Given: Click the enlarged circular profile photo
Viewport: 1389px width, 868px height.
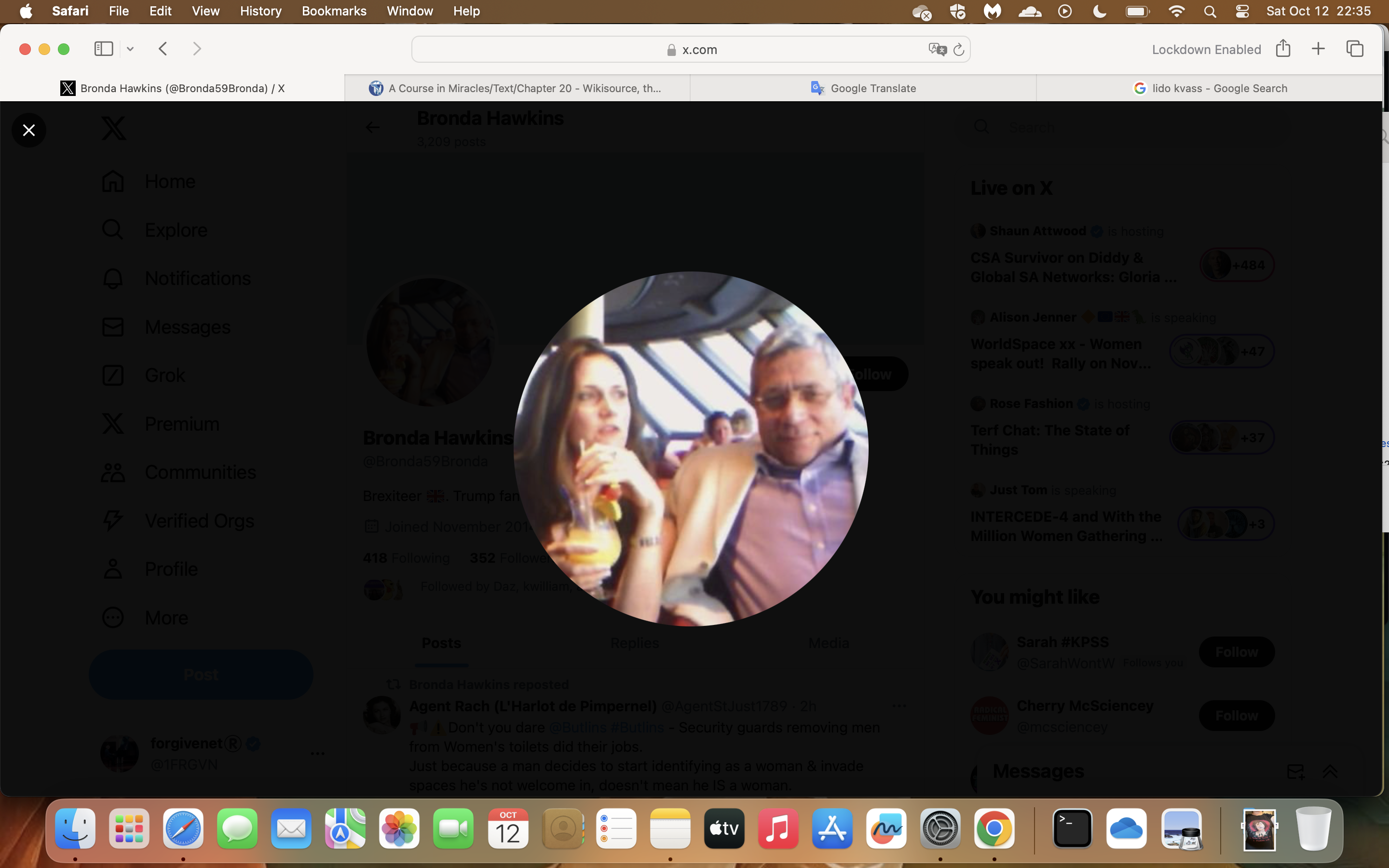Looking at the screenshot, I should [x=691, y=449].
